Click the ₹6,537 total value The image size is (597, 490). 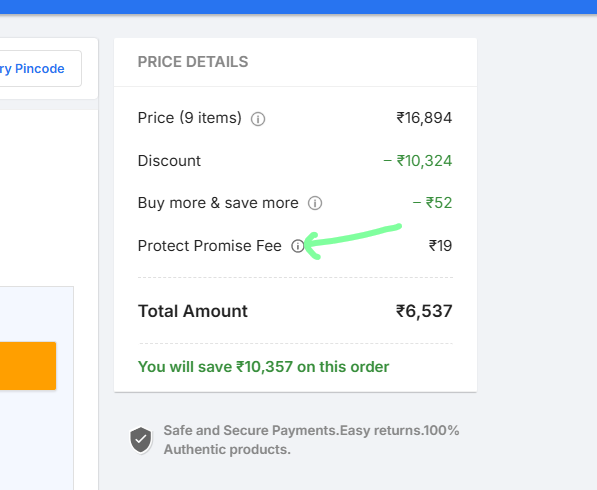click(x=424, y=311)
